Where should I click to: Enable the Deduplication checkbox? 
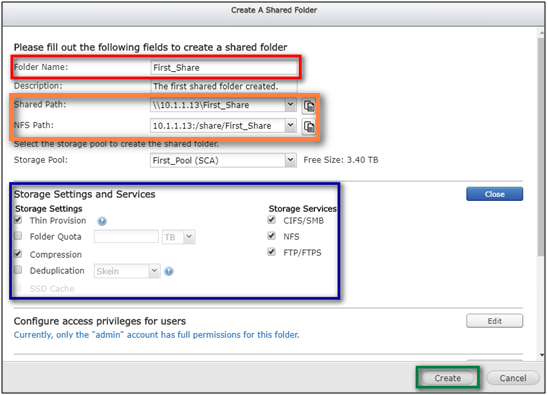click(18, 270)
